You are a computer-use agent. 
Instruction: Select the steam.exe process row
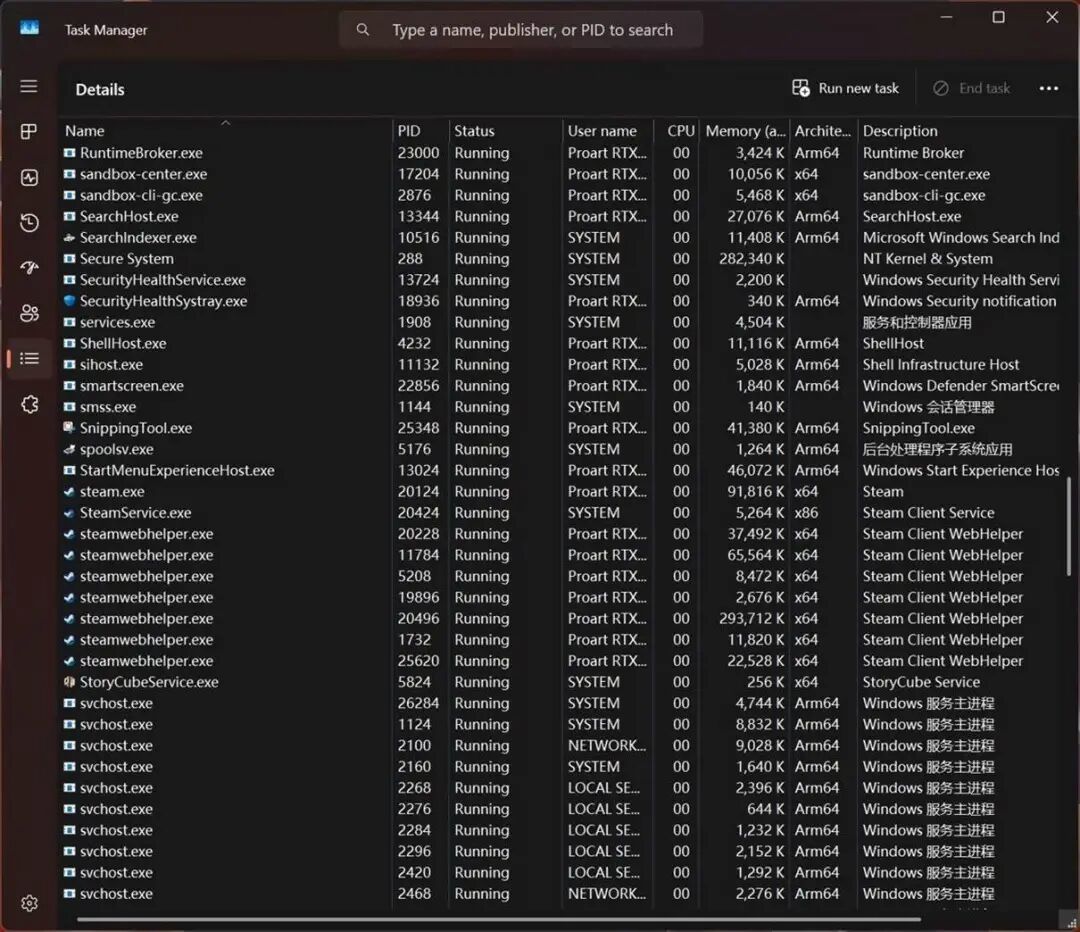click(561, 491)
